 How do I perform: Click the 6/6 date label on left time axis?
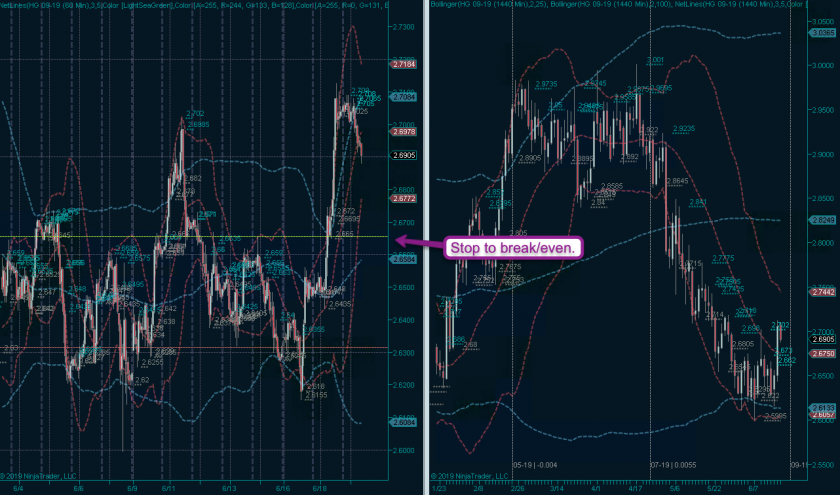(78, 489)
